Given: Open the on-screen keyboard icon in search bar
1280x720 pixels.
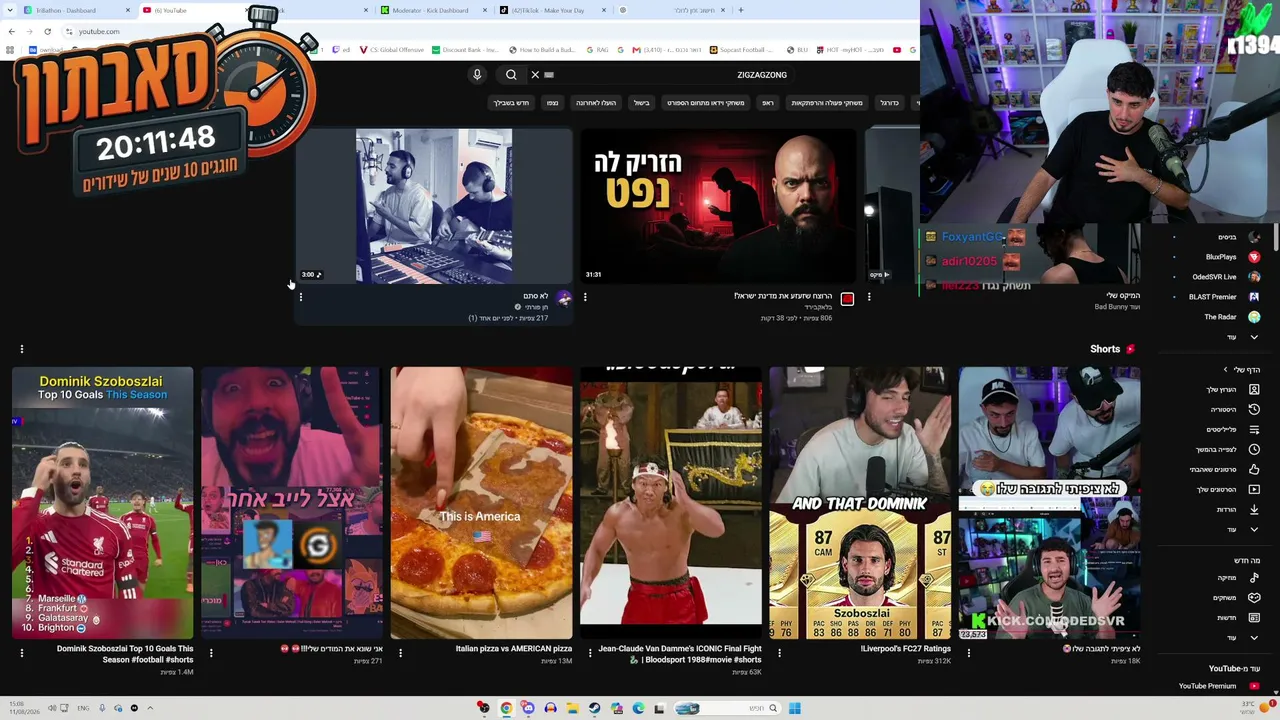Looking at the screenshot, I should tap(549, 75).
